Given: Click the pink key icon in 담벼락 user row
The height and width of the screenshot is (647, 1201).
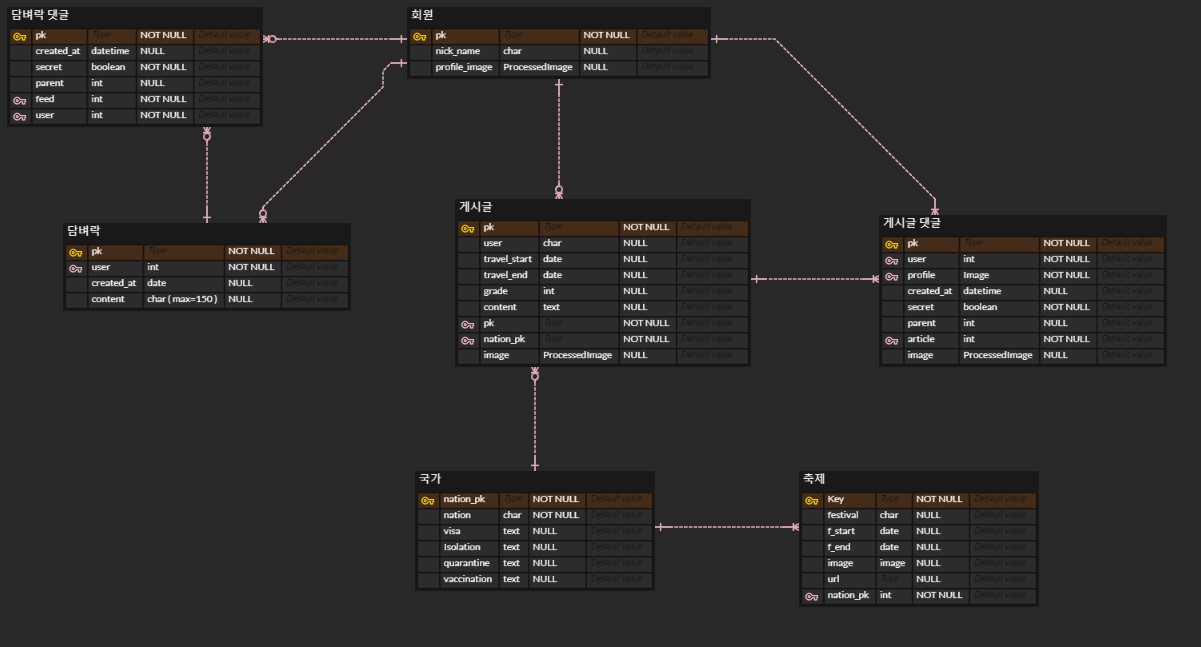Looking at the screenshot, I should click(75, 267).
